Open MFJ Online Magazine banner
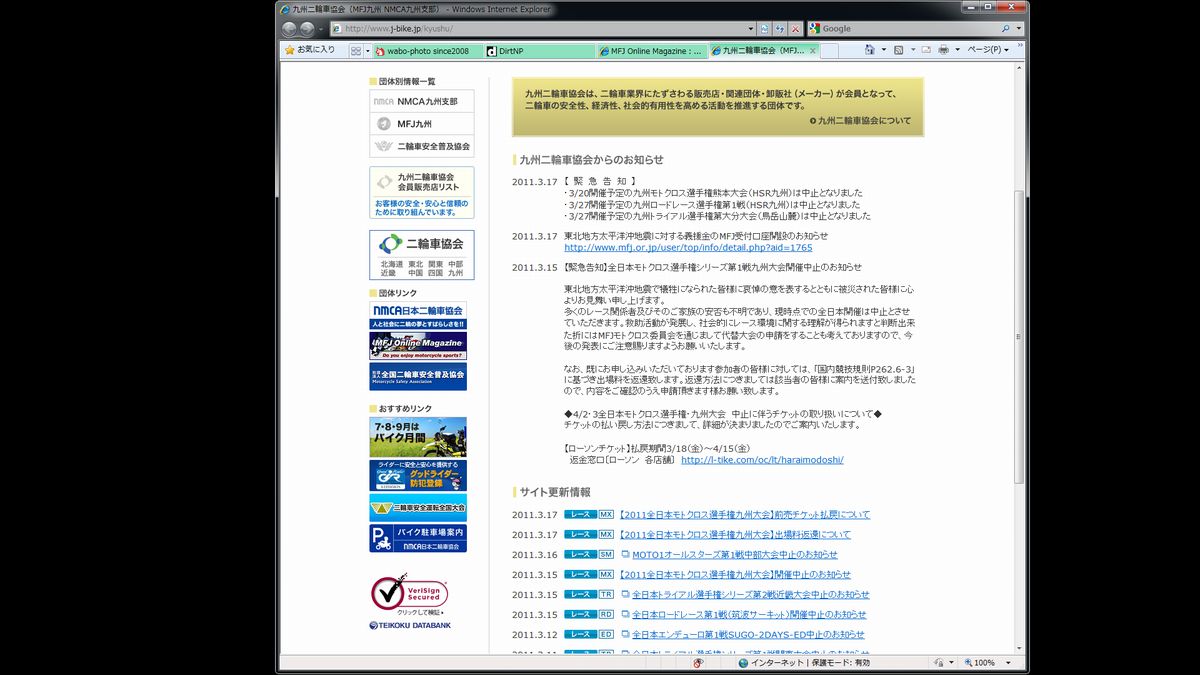The height and width of the screenshot is (675, 1200). [418, 346]
